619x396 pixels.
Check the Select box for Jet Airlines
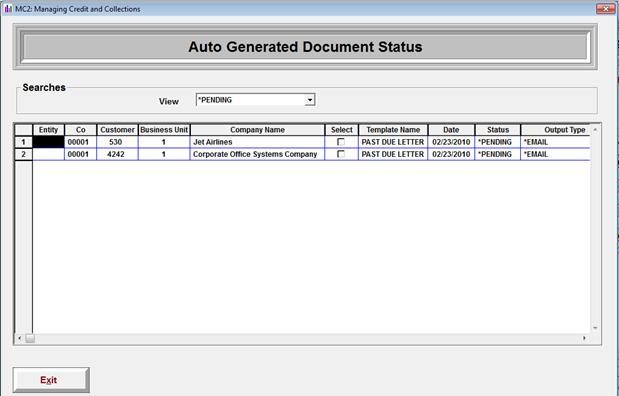[x=341, y=142]
